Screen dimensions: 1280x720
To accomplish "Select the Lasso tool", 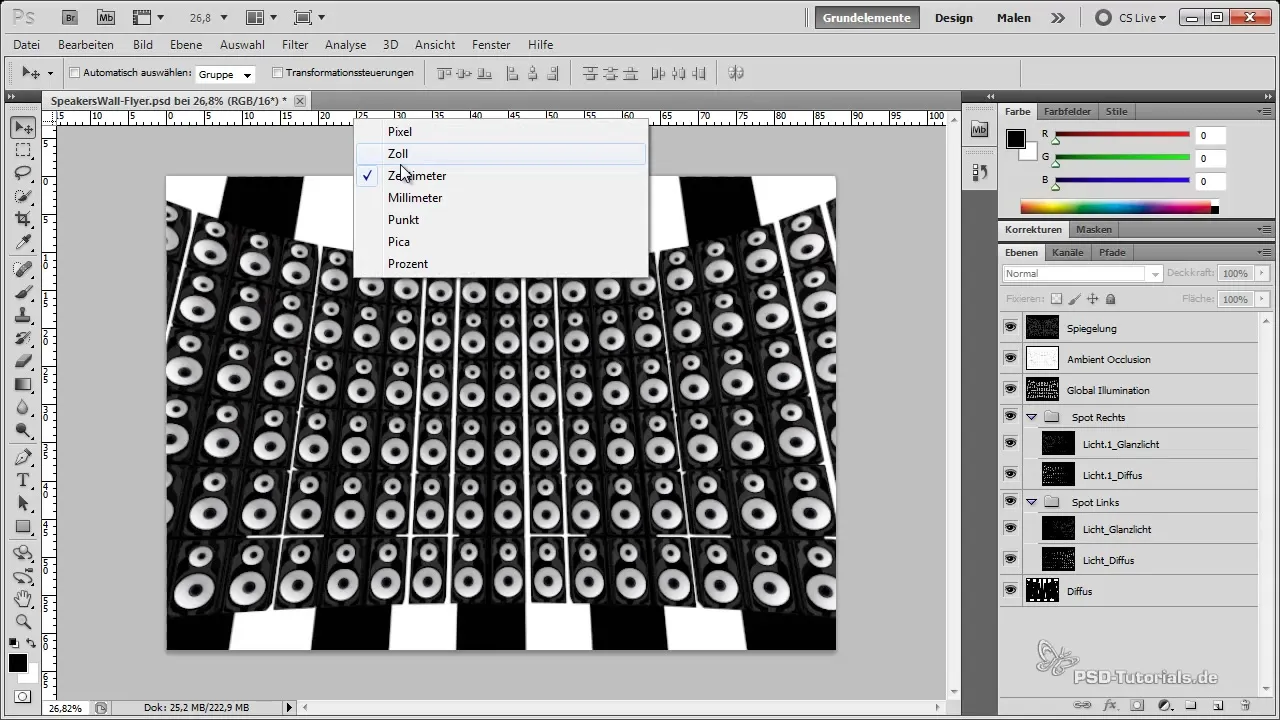I will click(x=23, y=172).
